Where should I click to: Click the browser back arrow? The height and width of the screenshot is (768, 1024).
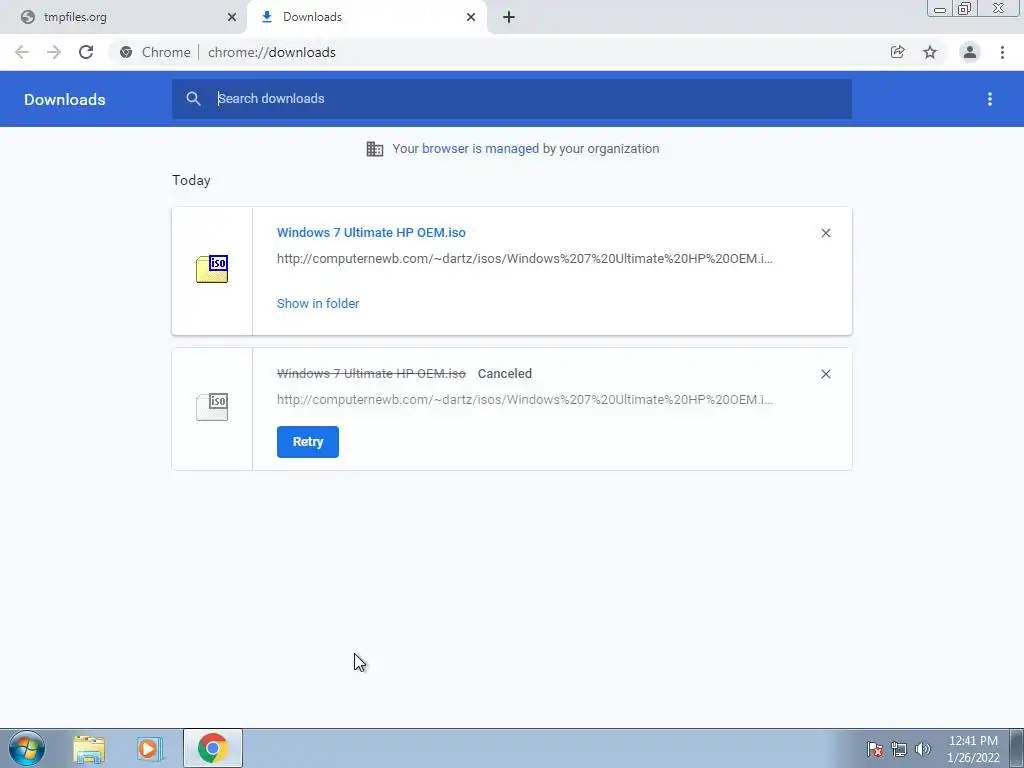pyautogui.click(x=22, y=52)
